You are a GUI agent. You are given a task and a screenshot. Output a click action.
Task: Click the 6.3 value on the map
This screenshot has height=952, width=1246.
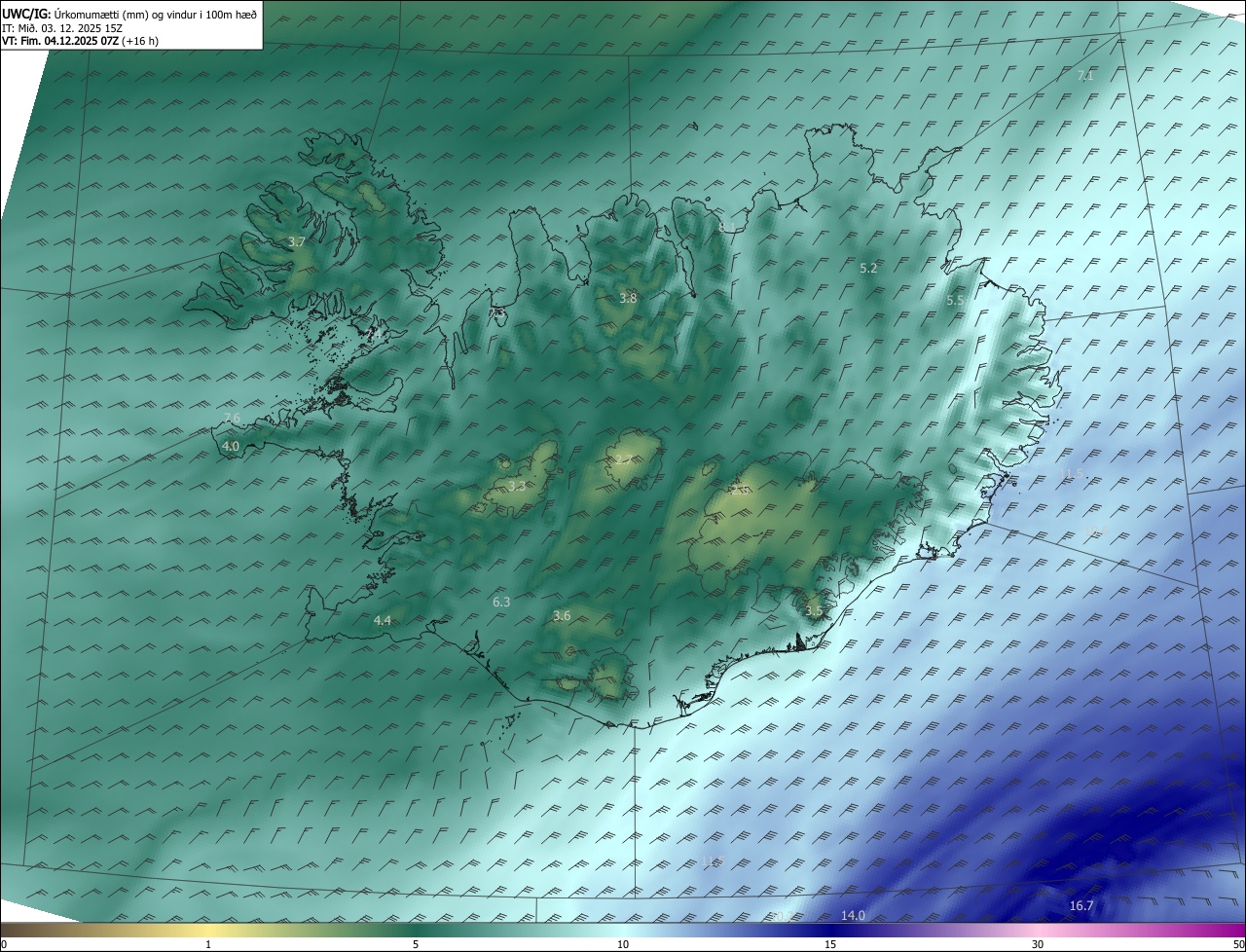pos(501,603)
